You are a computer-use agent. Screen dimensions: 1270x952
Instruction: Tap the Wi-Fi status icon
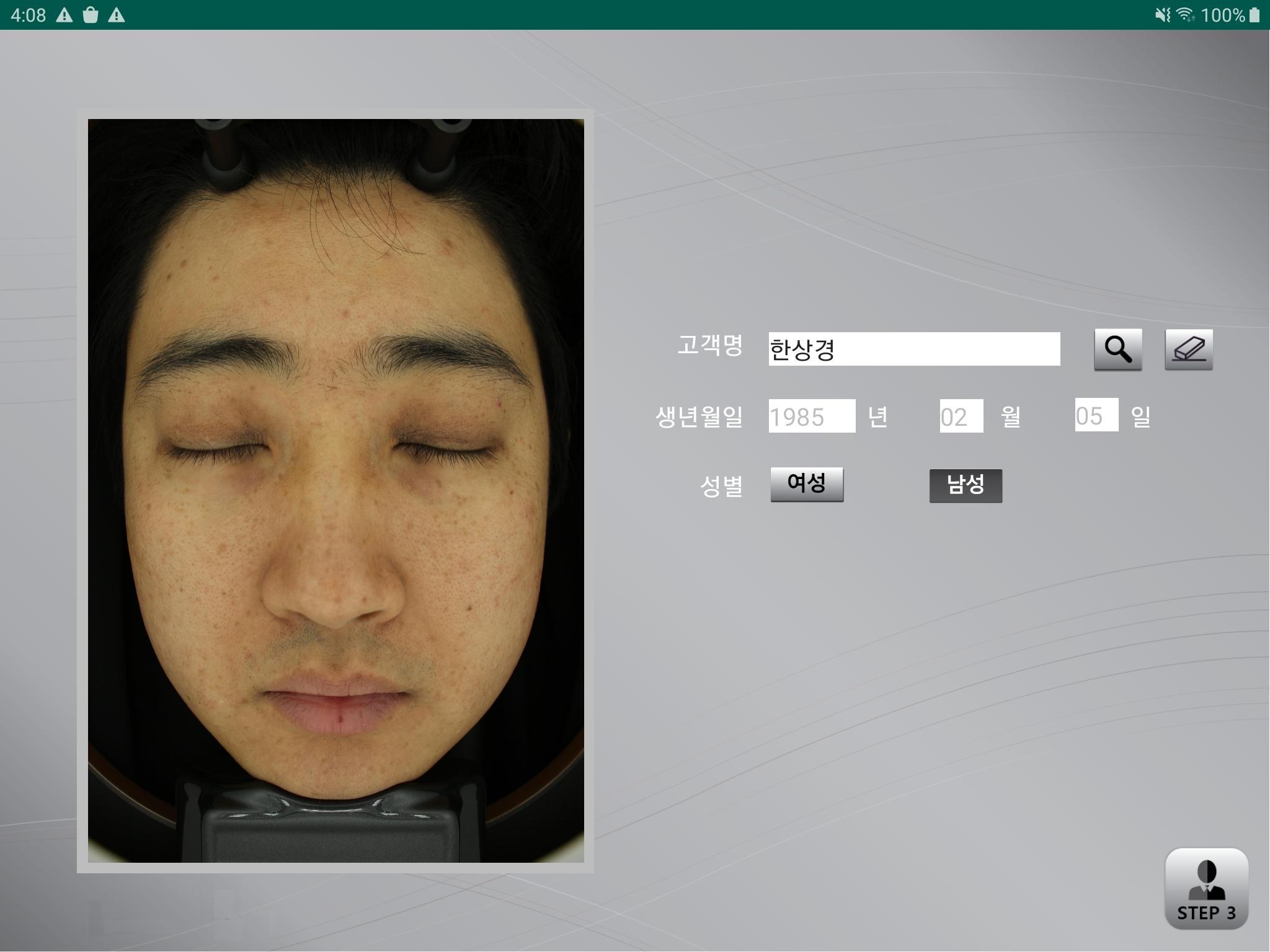pyautogui.click(x=1186, y=15)
